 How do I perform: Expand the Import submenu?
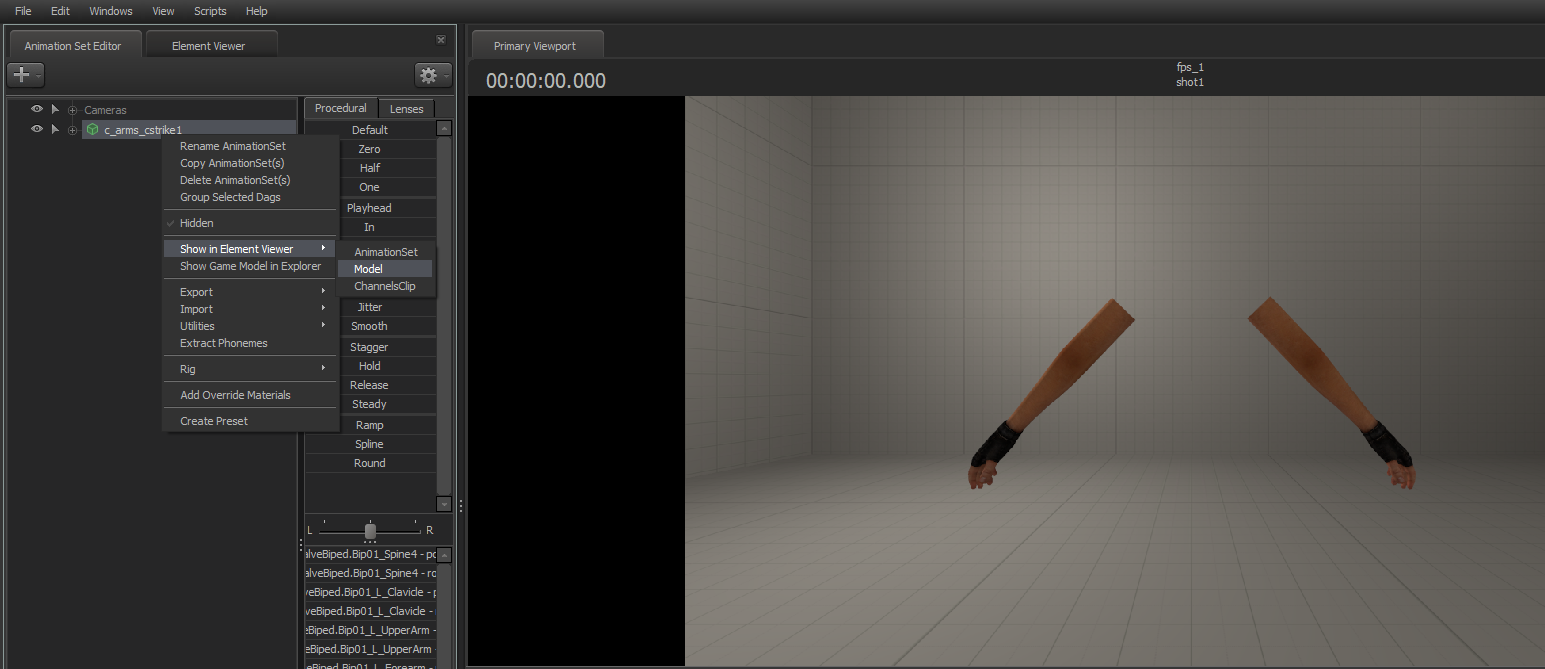(x=250, y=309)
